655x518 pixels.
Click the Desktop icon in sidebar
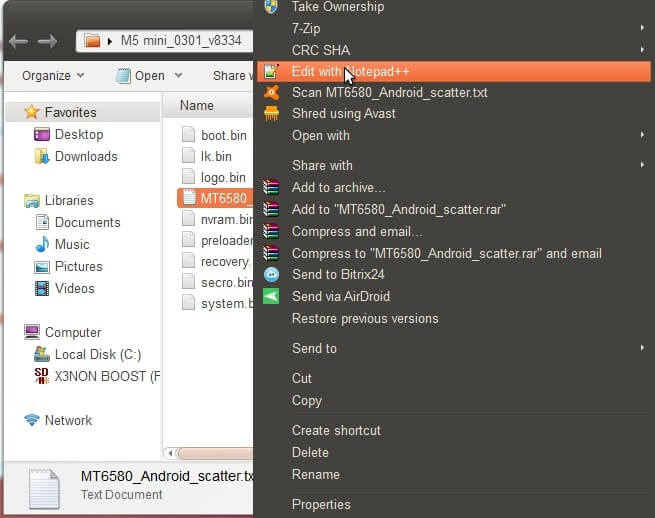pos(42,135)
